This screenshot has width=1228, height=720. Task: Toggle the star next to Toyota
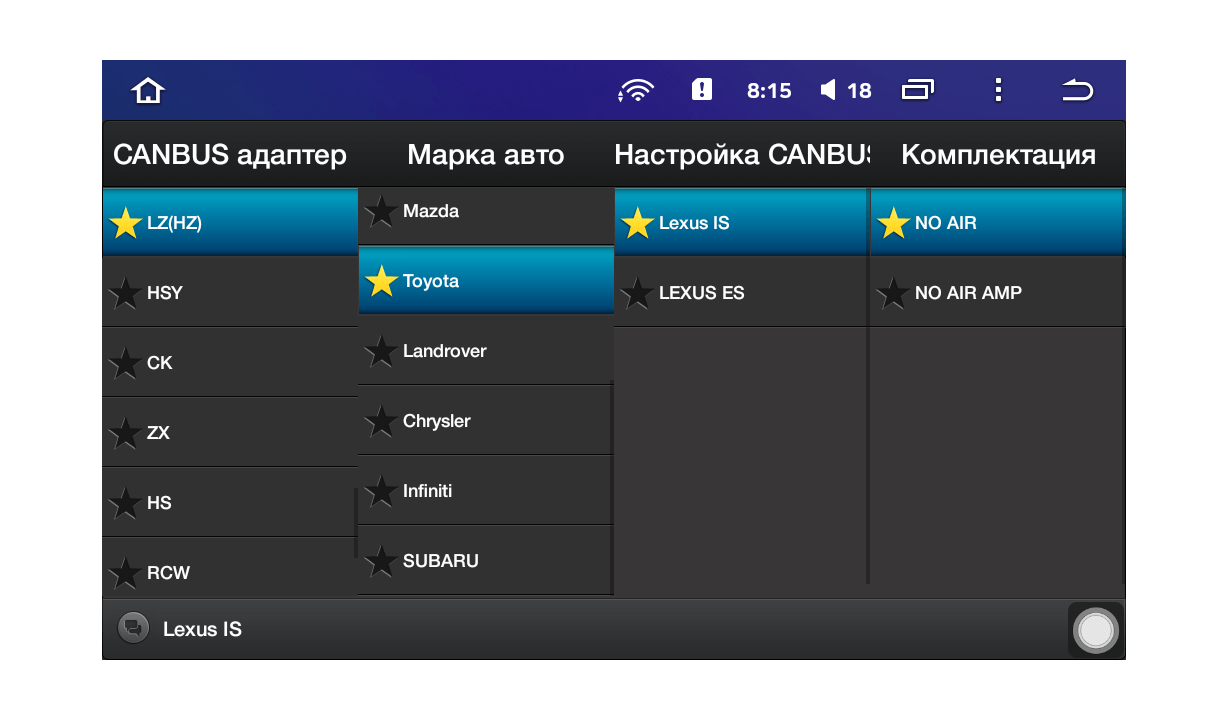click(x=381, y=281)
